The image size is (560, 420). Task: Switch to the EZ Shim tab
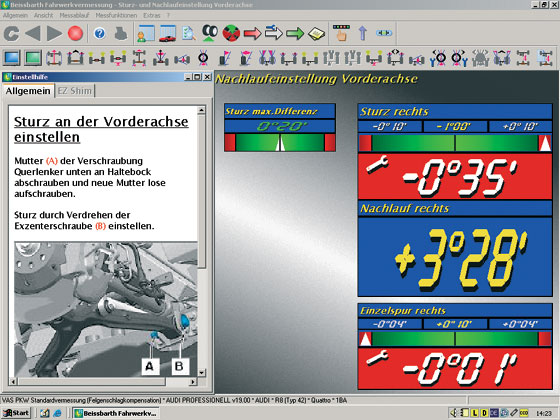tap(74, 91)
